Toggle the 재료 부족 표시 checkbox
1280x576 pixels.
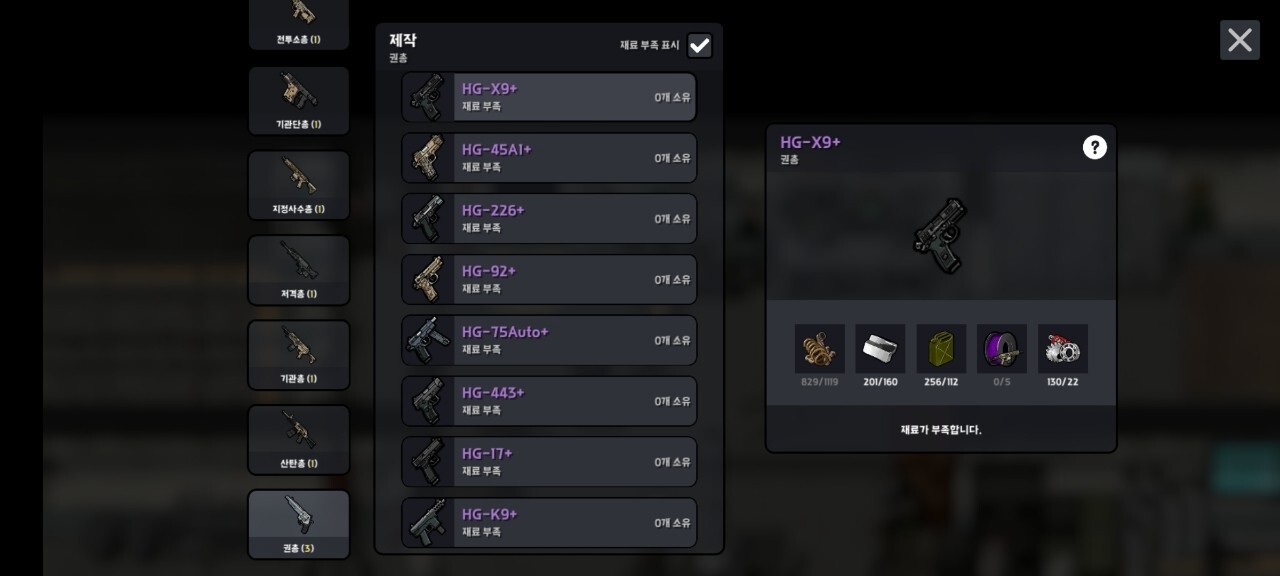(x=700, y=45)
